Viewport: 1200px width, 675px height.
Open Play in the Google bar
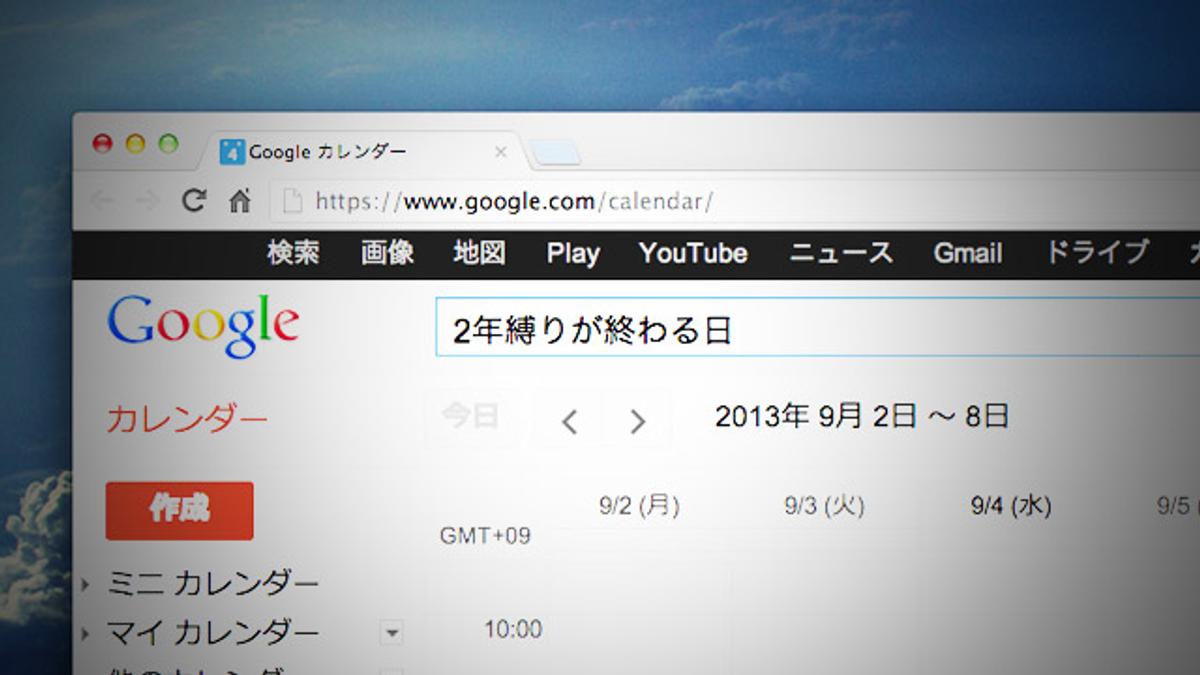[573, 254]
